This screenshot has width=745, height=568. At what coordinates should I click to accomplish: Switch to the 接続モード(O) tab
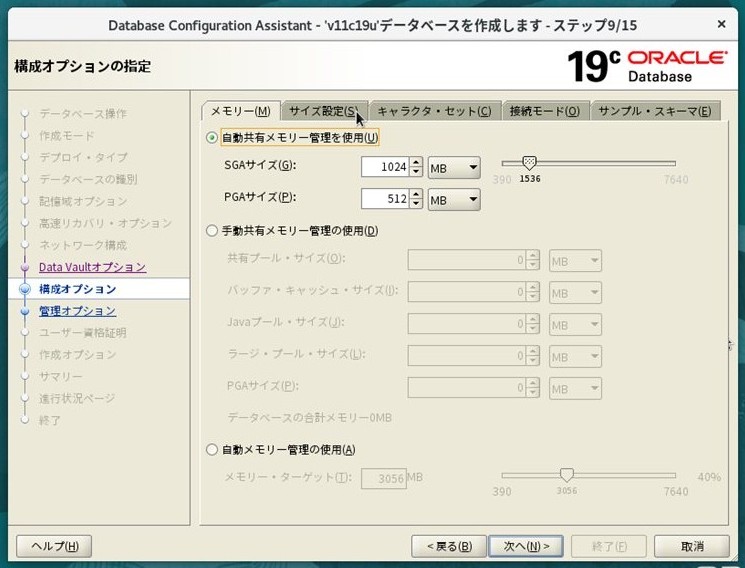[545, 111]
